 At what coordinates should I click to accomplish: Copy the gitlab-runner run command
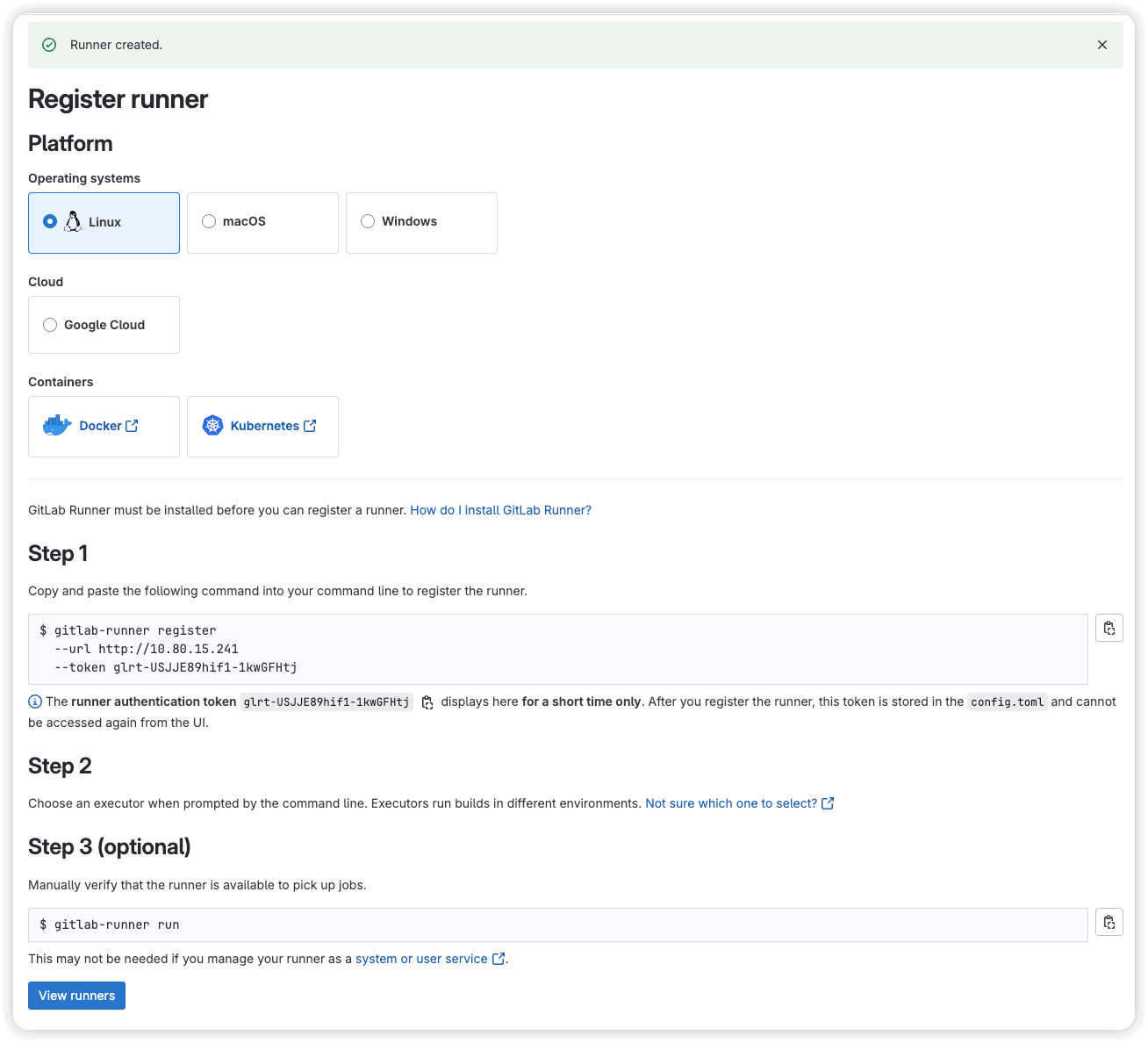pos(1109,922)
